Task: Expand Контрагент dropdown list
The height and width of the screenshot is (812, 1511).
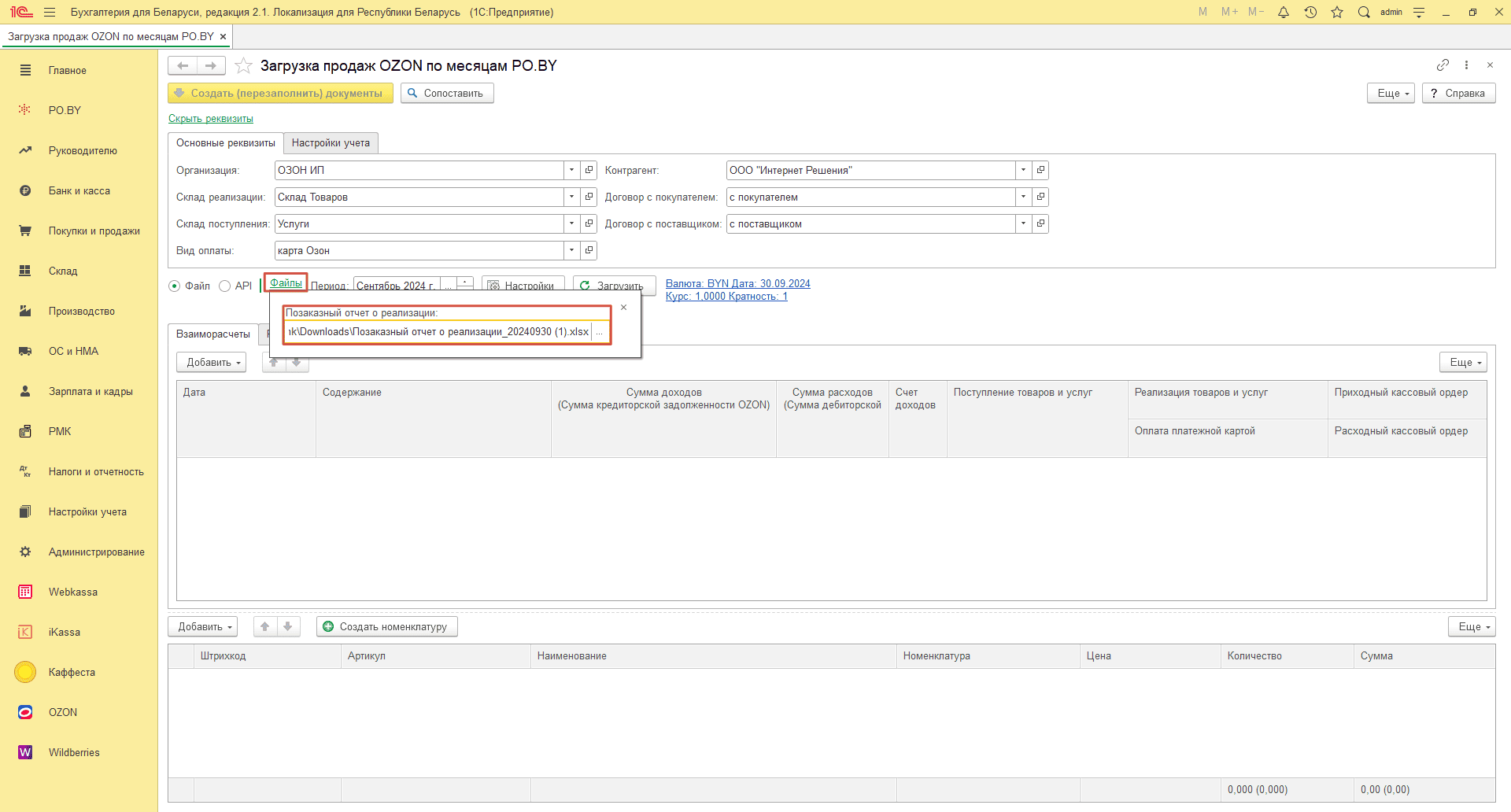Action: point(1023,170)
